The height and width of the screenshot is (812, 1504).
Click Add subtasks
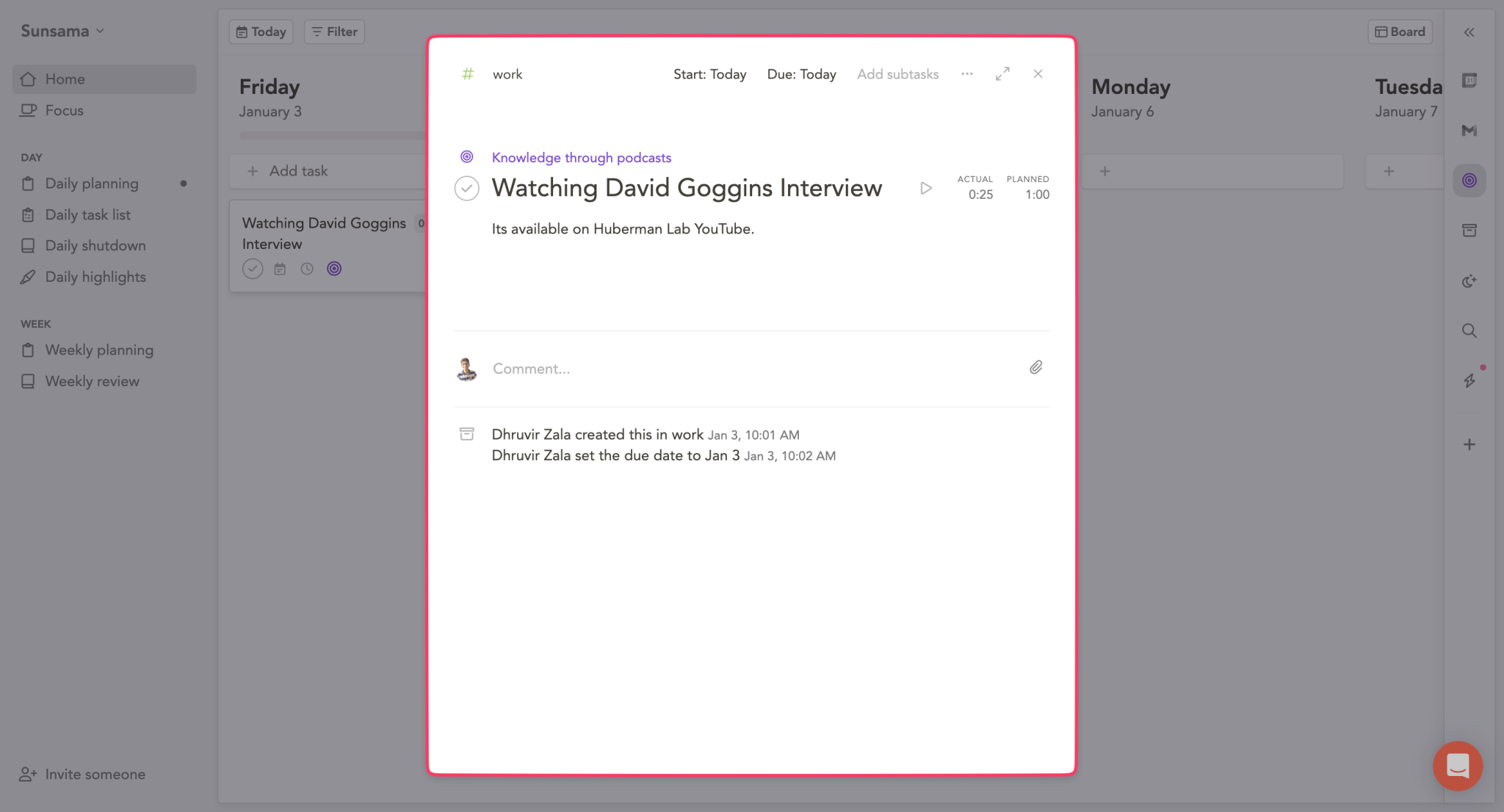click(897, 74)
